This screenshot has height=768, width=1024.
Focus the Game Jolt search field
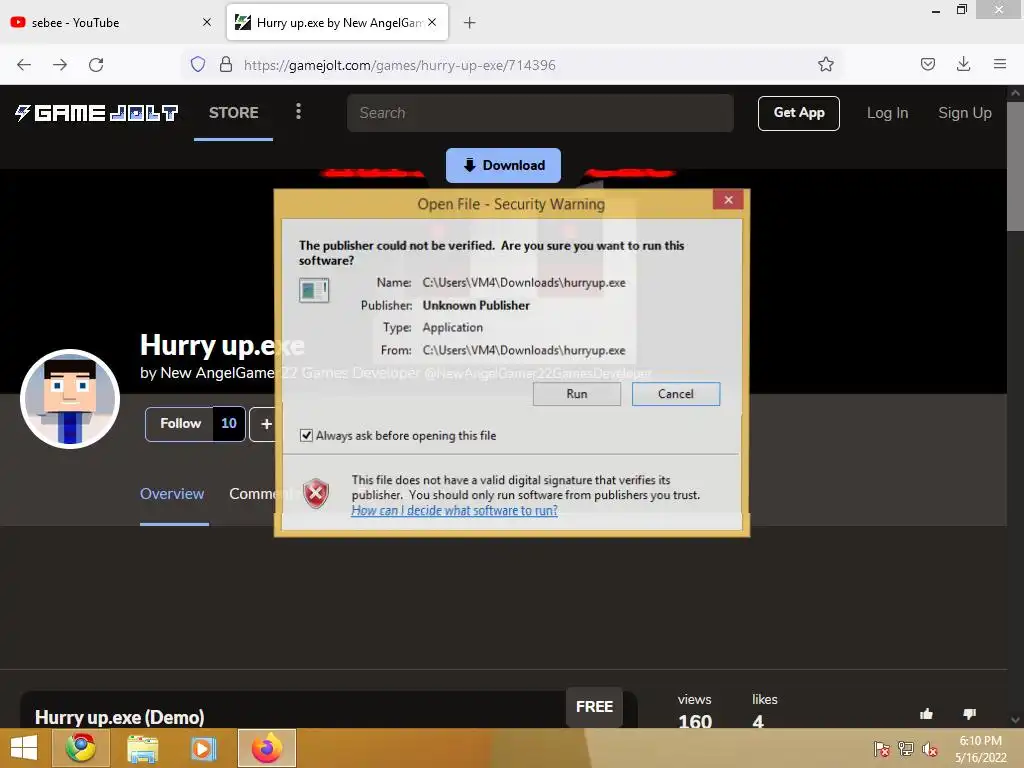540,113
